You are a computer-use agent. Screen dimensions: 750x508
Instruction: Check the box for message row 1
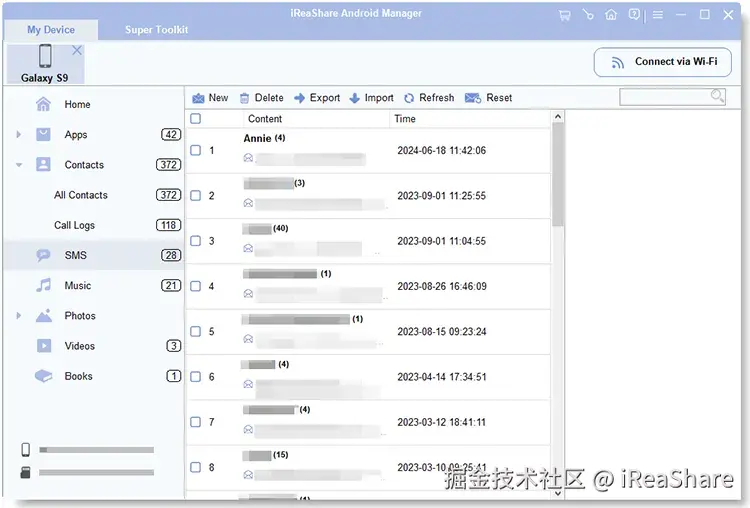click(x=196, y=150)
